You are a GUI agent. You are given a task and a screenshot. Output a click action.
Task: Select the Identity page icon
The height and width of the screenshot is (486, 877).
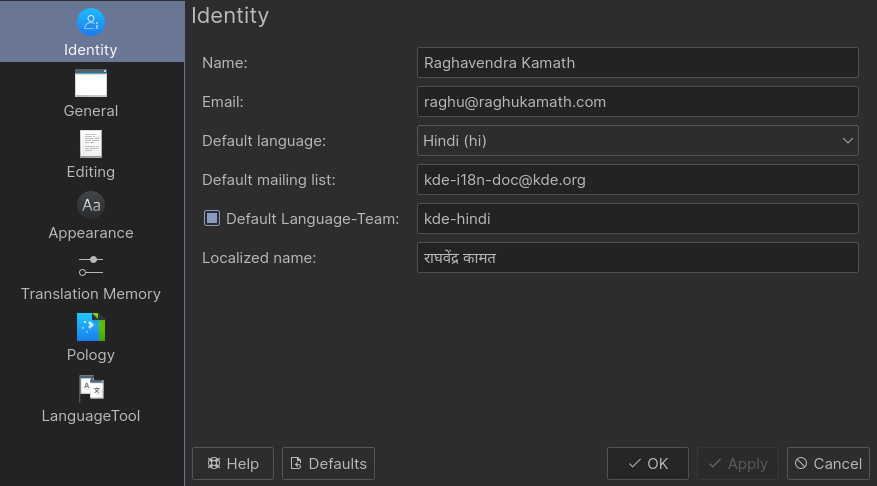point(91,22)
